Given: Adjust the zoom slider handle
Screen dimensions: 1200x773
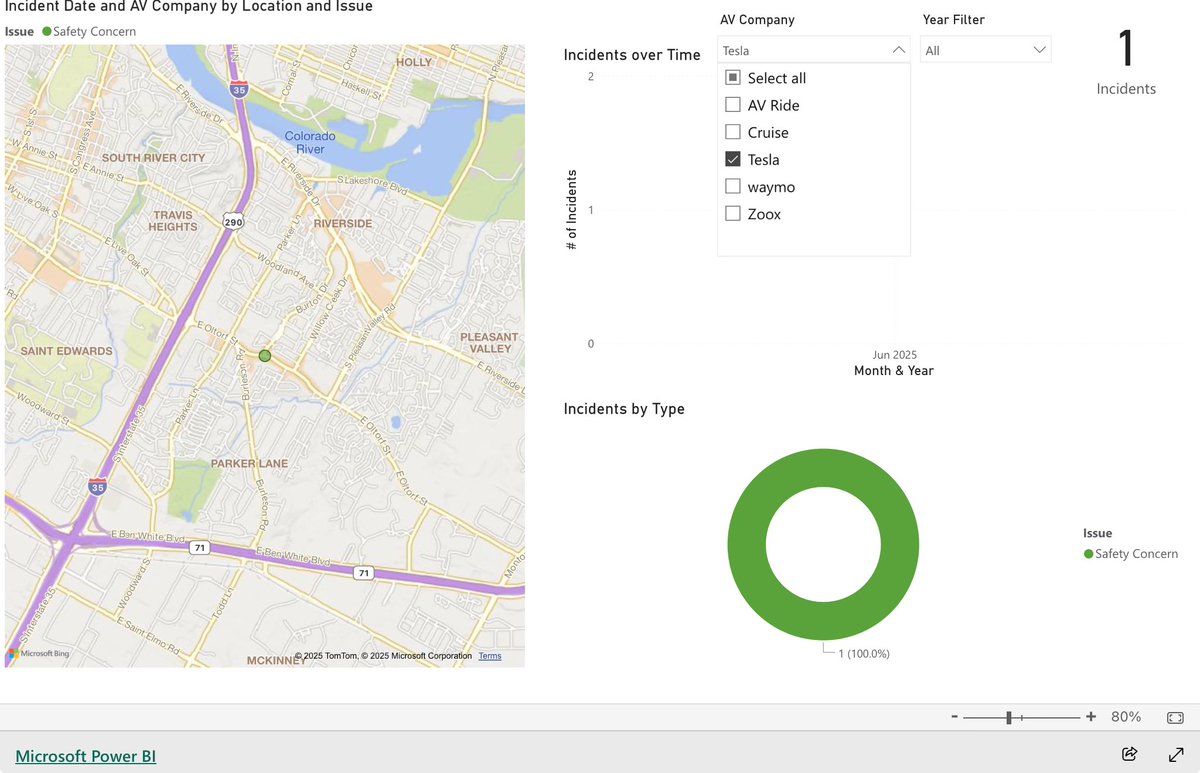Looking at the screenshot, I should [x=1009, y=717].
